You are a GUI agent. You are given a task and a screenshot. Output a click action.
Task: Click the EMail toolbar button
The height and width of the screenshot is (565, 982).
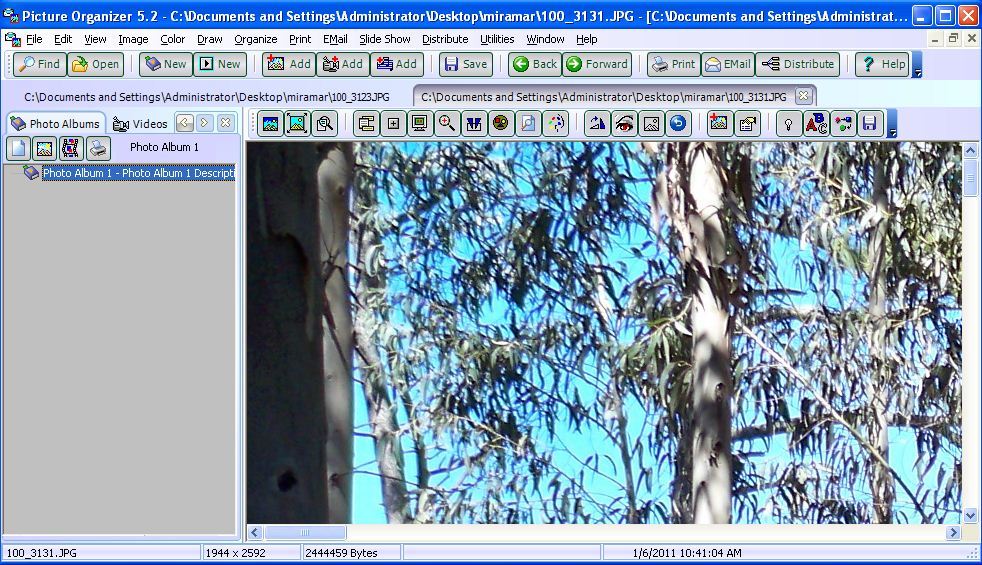point(727,64)
